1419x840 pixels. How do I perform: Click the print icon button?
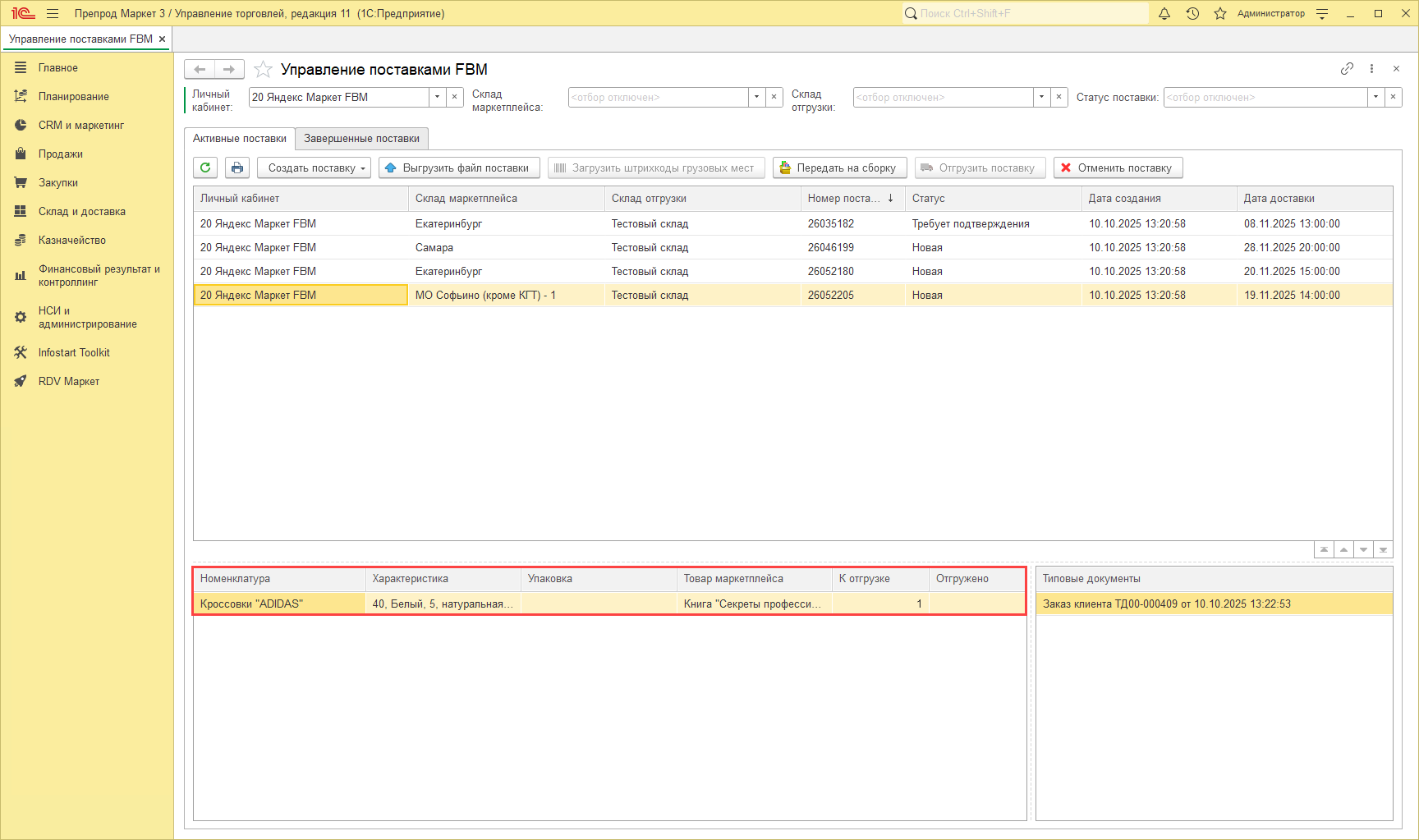click(237, 168)
